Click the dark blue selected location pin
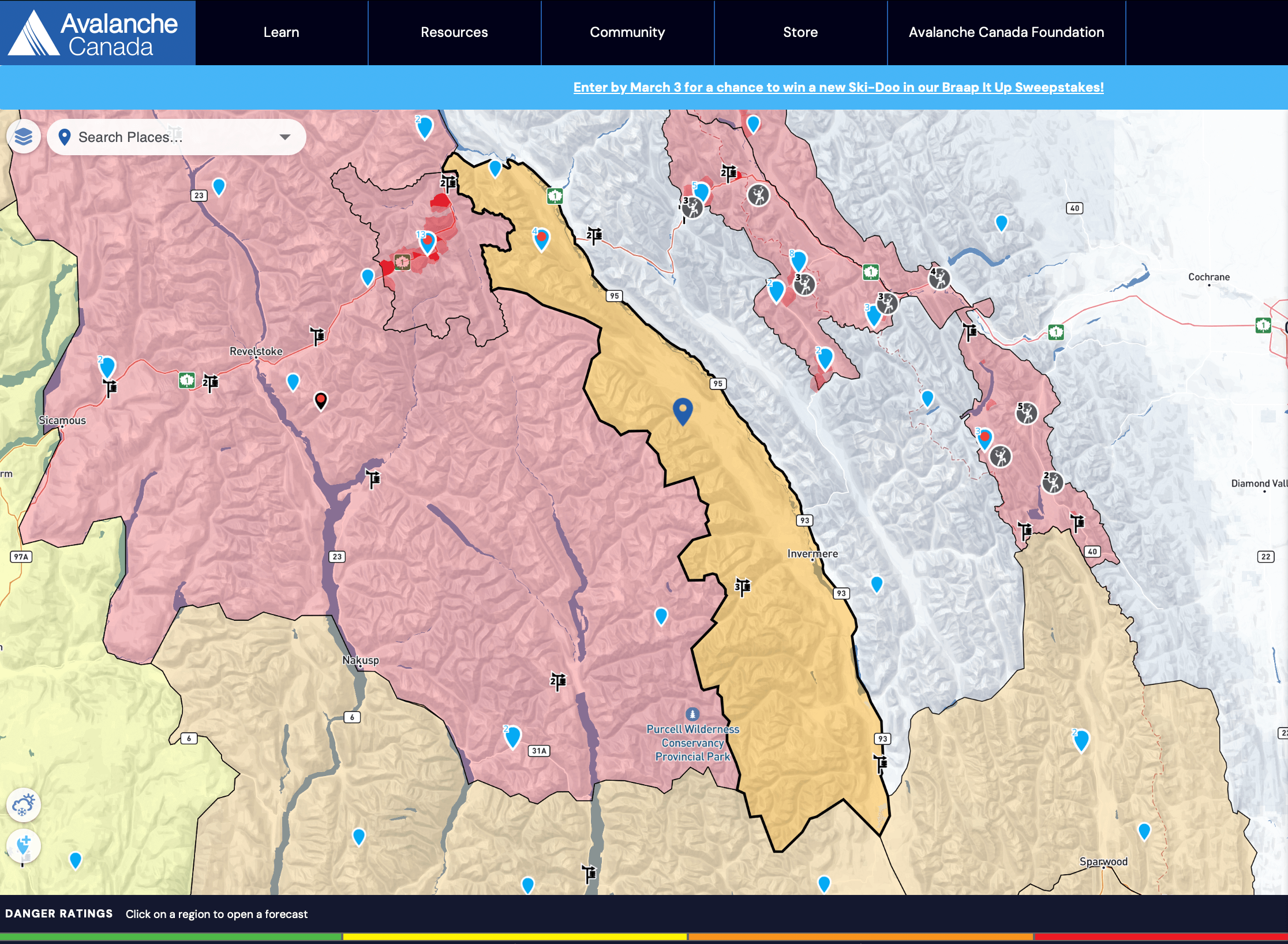The height and width of the screenshot is (944, 1288). tap(683, 410)
